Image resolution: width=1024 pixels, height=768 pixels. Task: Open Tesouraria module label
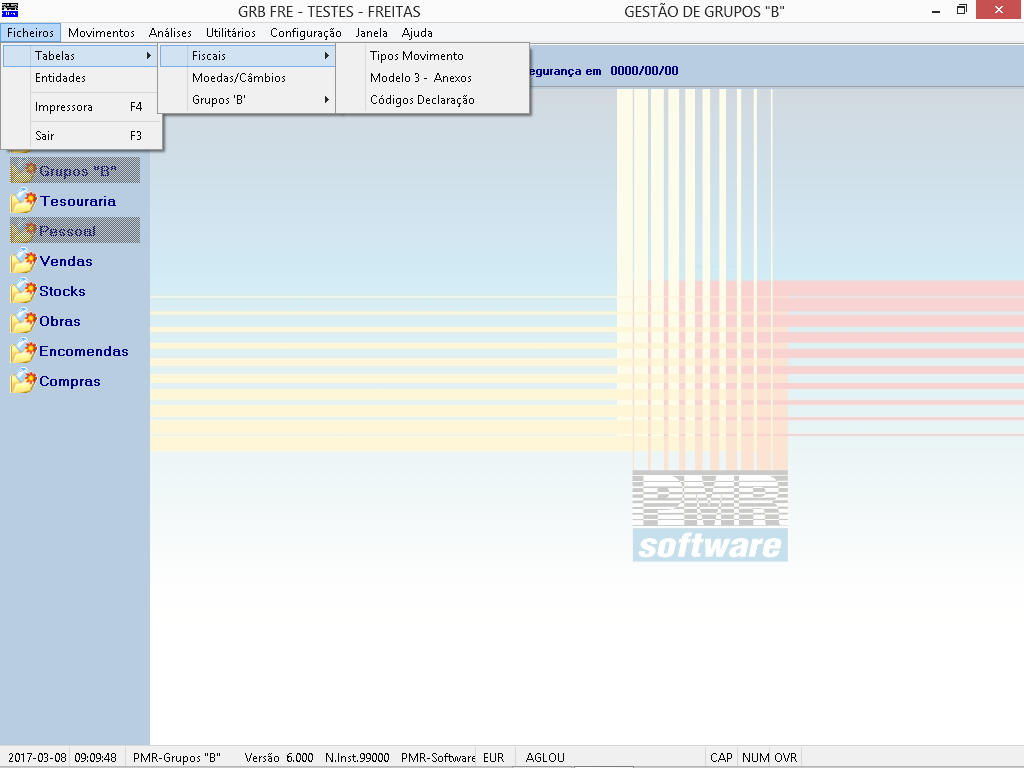78,201
